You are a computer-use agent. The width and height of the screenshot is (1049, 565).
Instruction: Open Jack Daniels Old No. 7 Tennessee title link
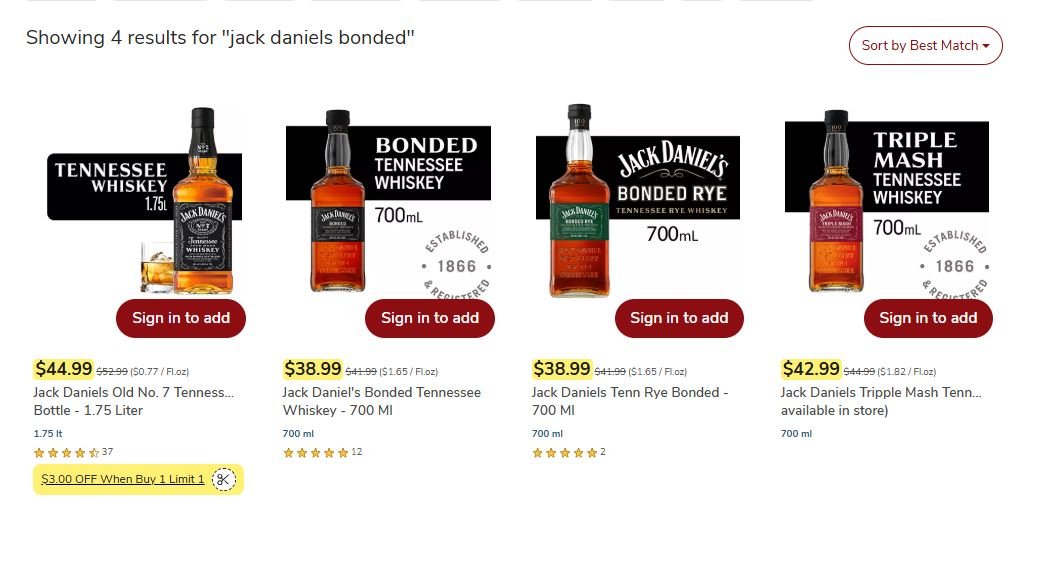[x=134, y=401]
